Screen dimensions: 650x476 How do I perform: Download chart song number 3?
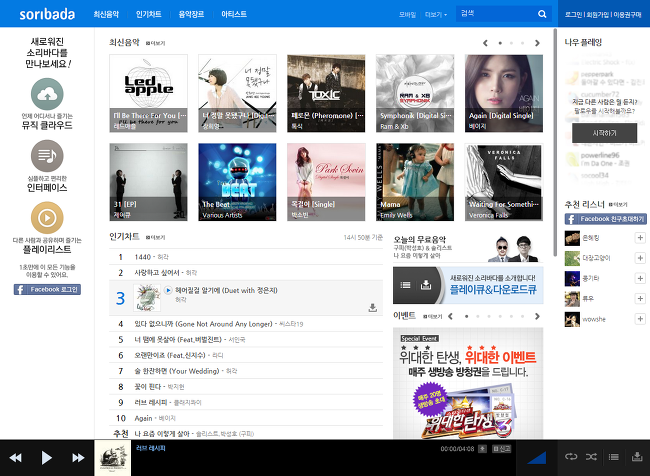373,307
